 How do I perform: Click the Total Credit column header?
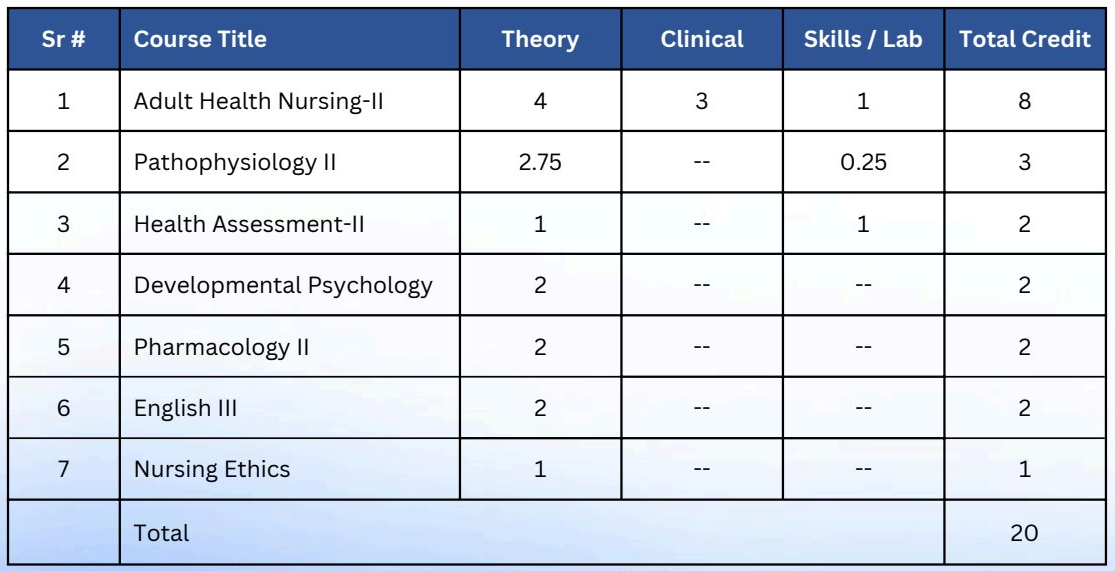pos(1025,39)
